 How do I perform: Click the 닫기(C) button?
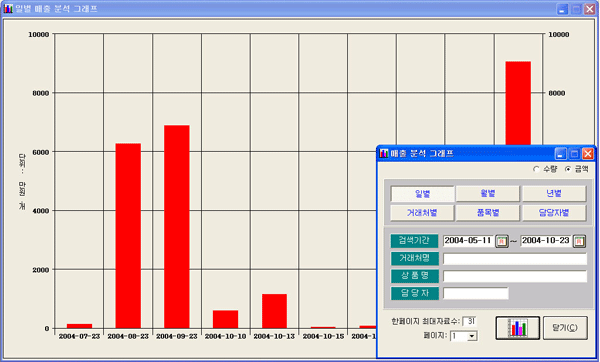tap(565, 328)
